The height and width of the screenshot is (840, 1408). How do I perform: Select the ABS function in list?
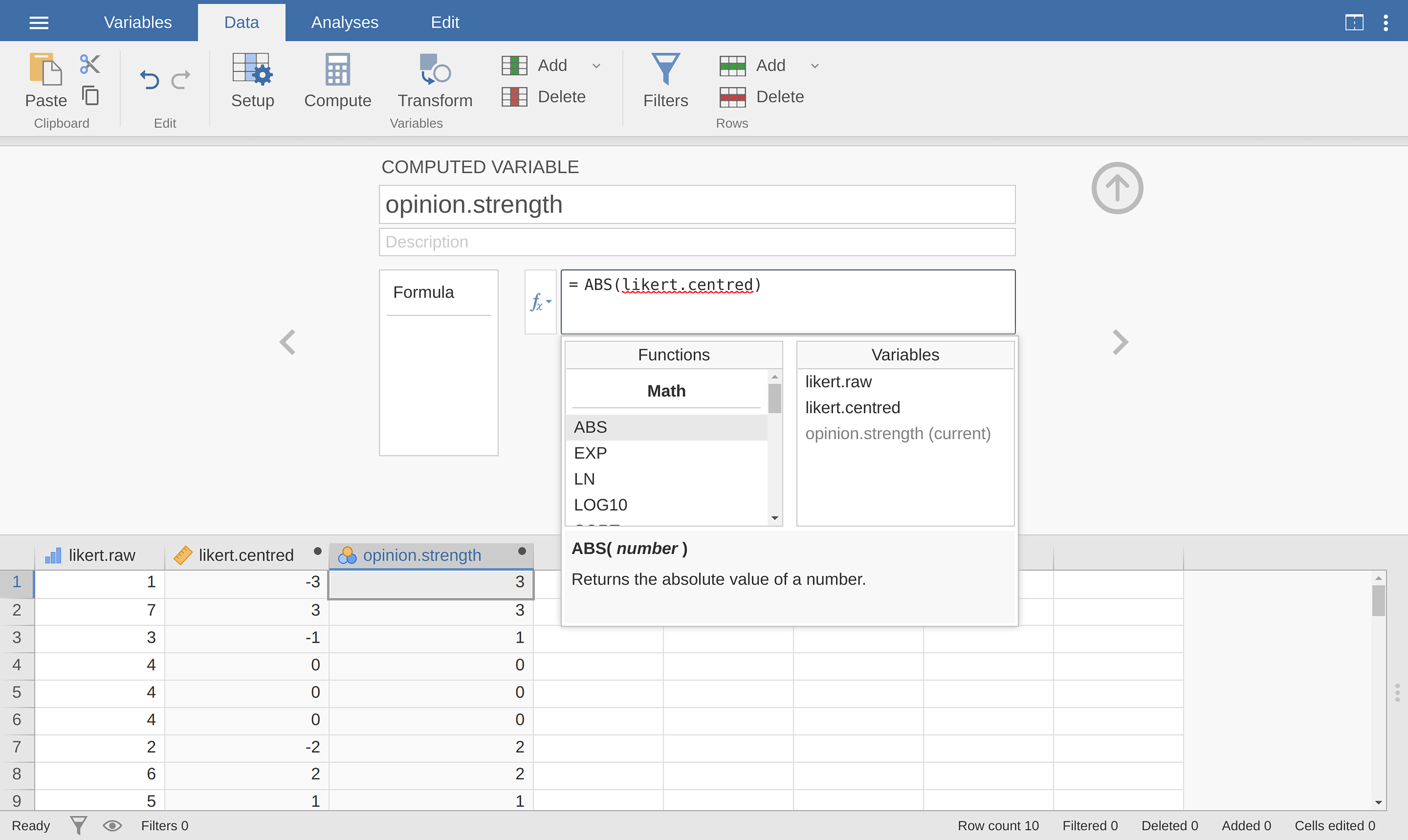(666, 427)
